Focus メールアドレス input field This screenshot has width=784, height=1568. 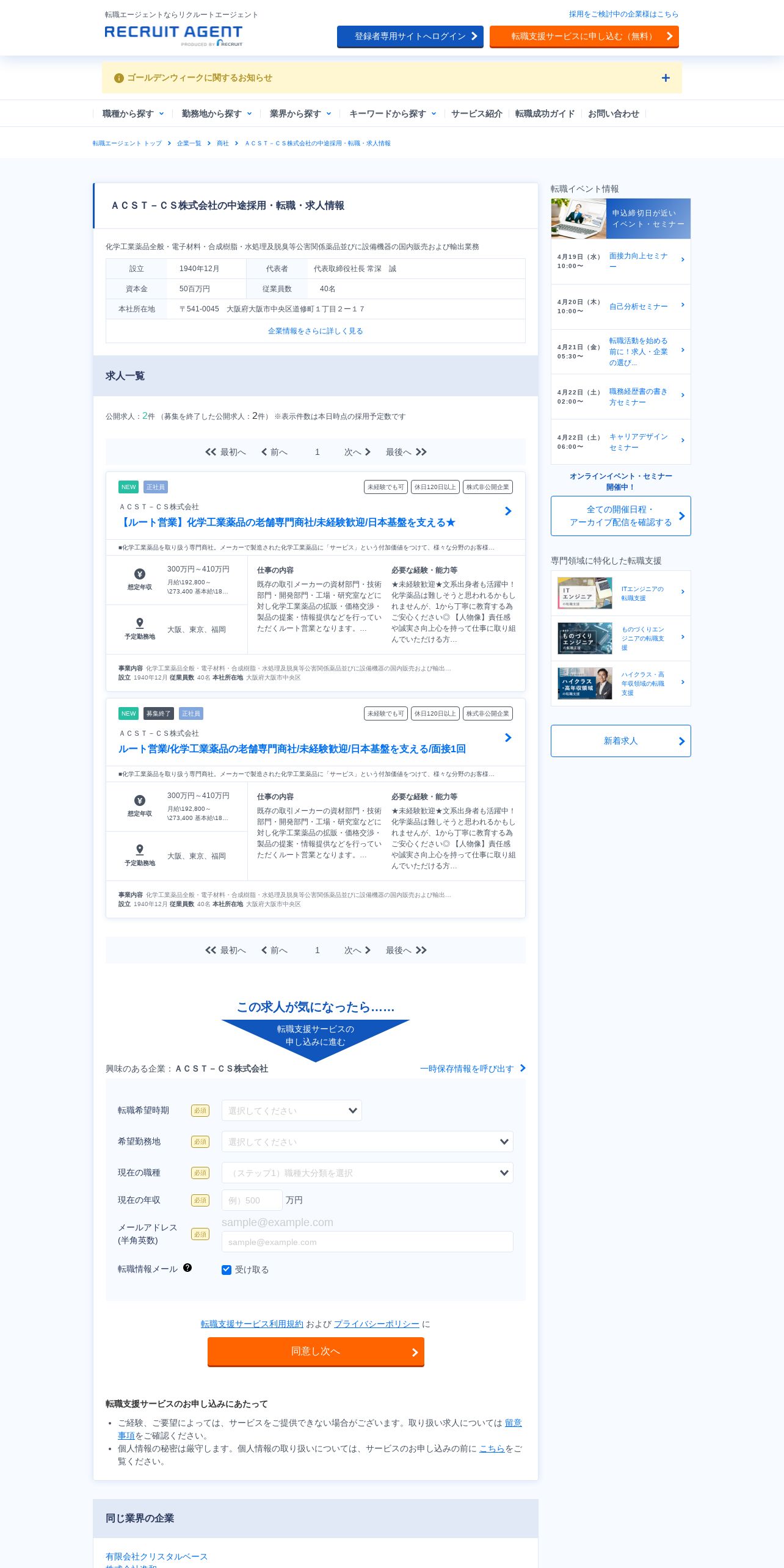368,1242
